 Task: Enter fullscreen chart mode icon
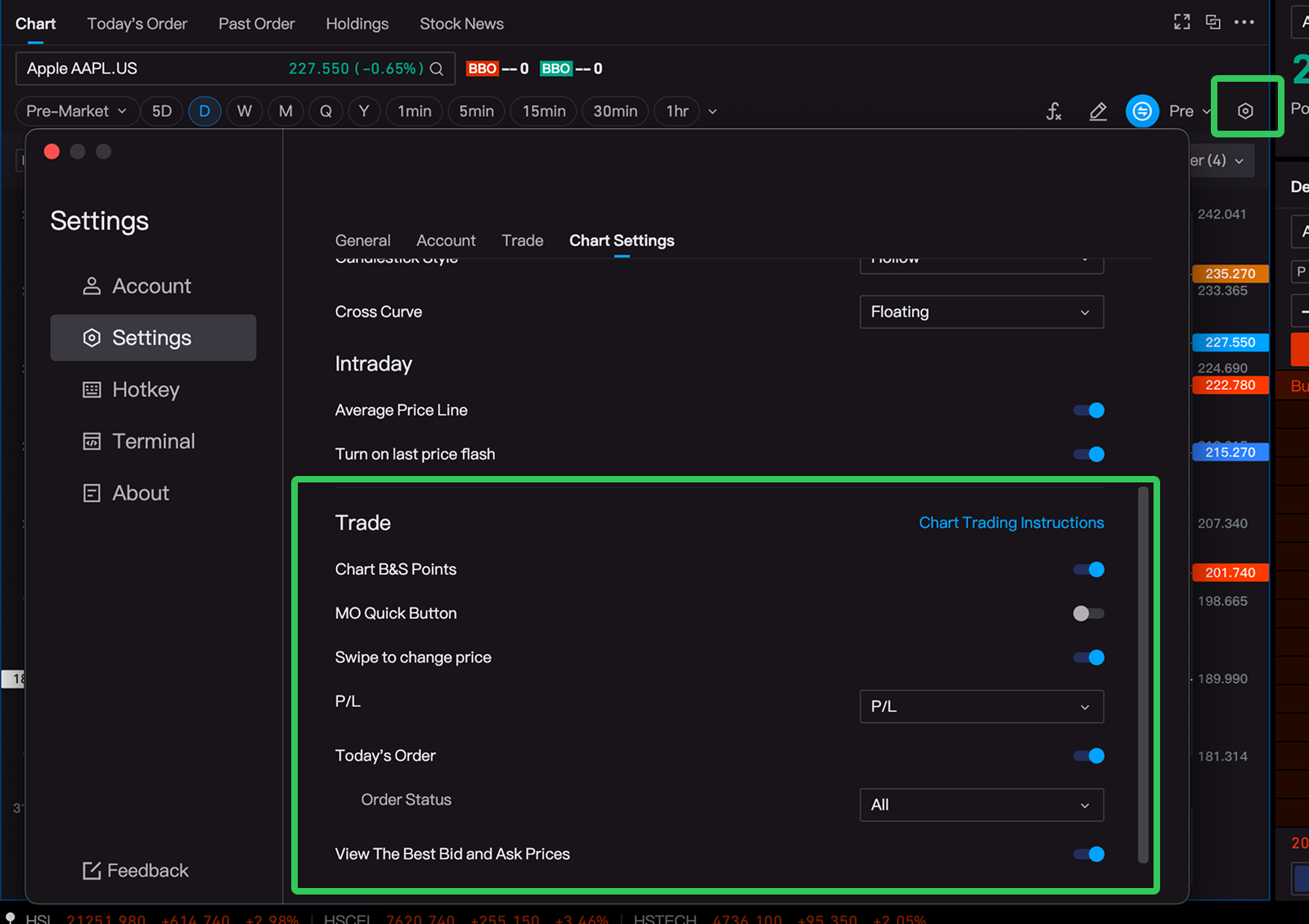[x=1182, y=22]
